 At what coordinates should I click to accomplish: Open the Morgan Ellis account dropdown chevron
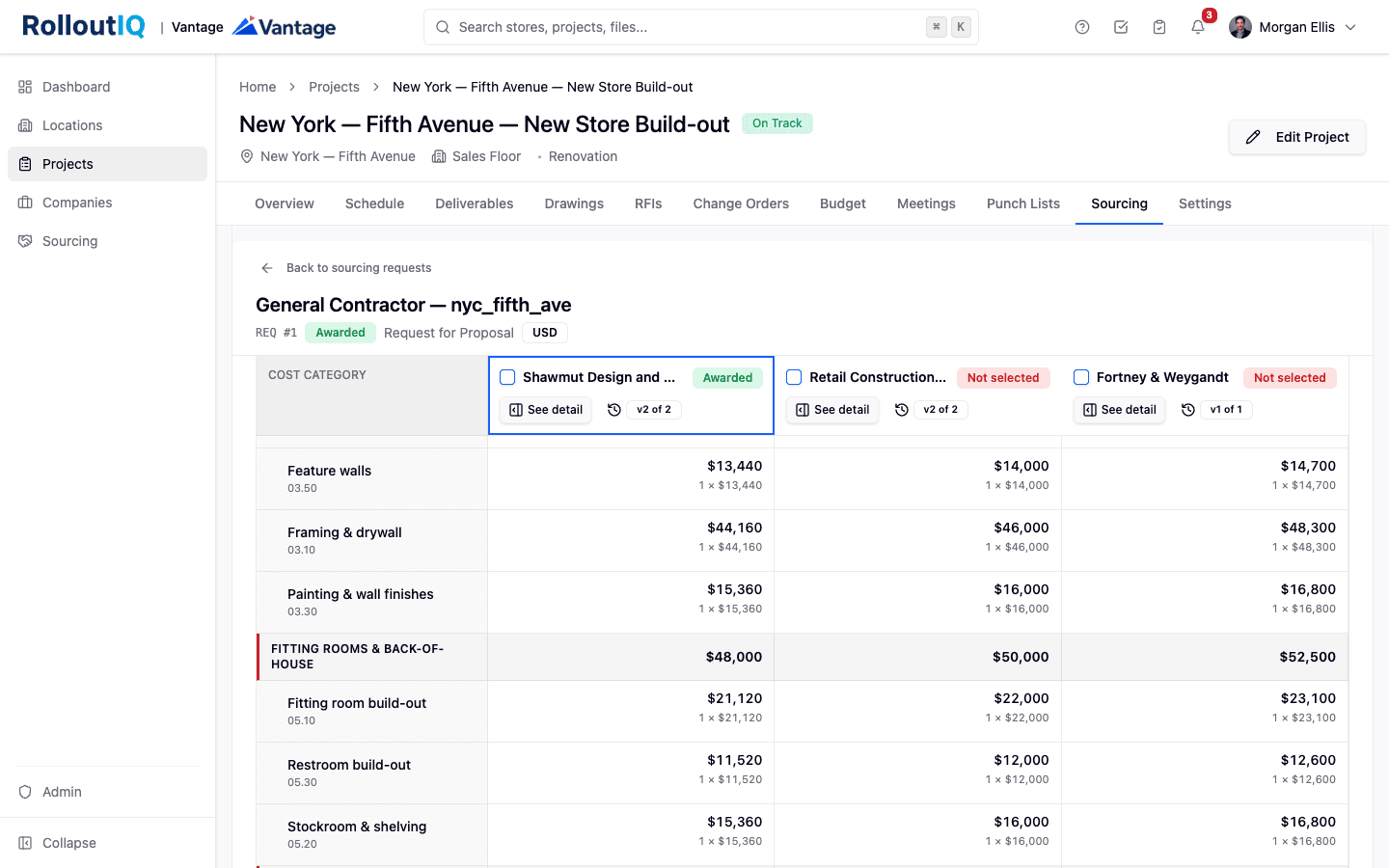(1350, 27)
